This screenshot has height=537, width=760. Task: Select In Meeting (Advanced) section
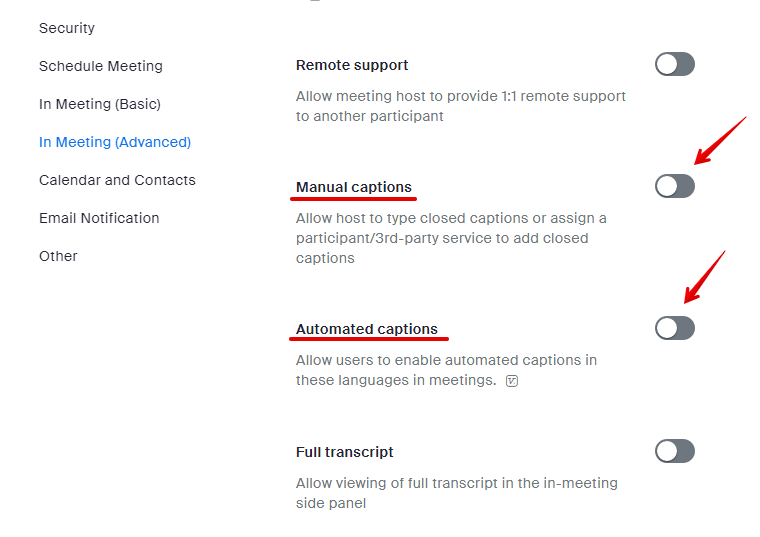pos(114,142)
